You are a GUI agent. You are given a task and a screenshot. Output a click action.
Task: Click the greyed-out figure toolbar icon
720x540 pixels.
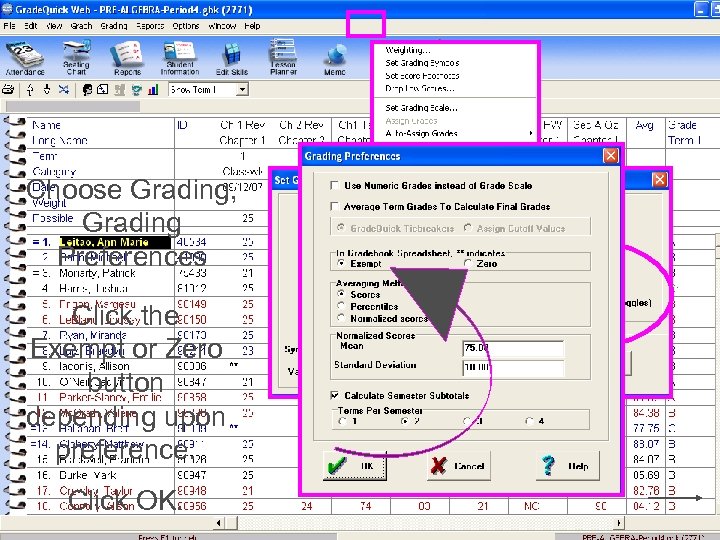tap(120, 90)
